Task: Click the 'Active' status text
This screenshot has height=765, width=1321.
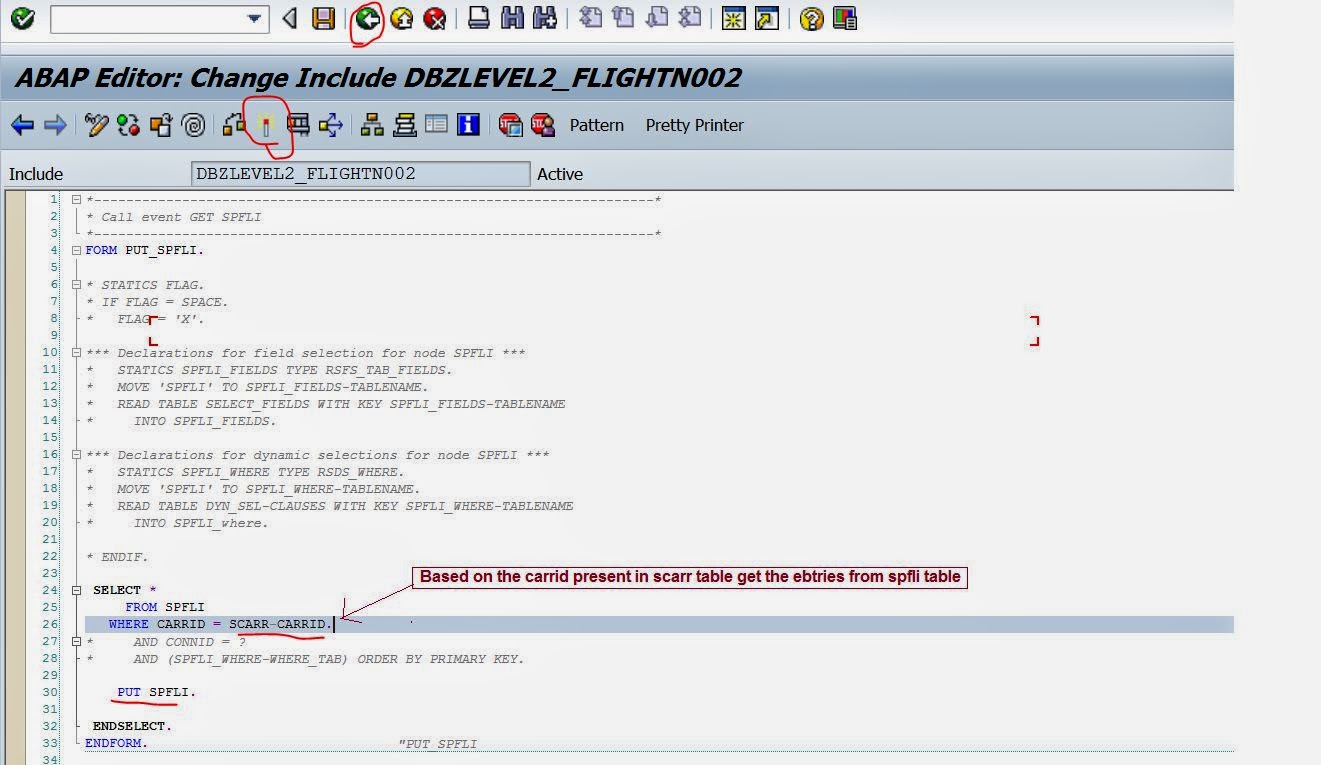Action: [x=560, y=174]
